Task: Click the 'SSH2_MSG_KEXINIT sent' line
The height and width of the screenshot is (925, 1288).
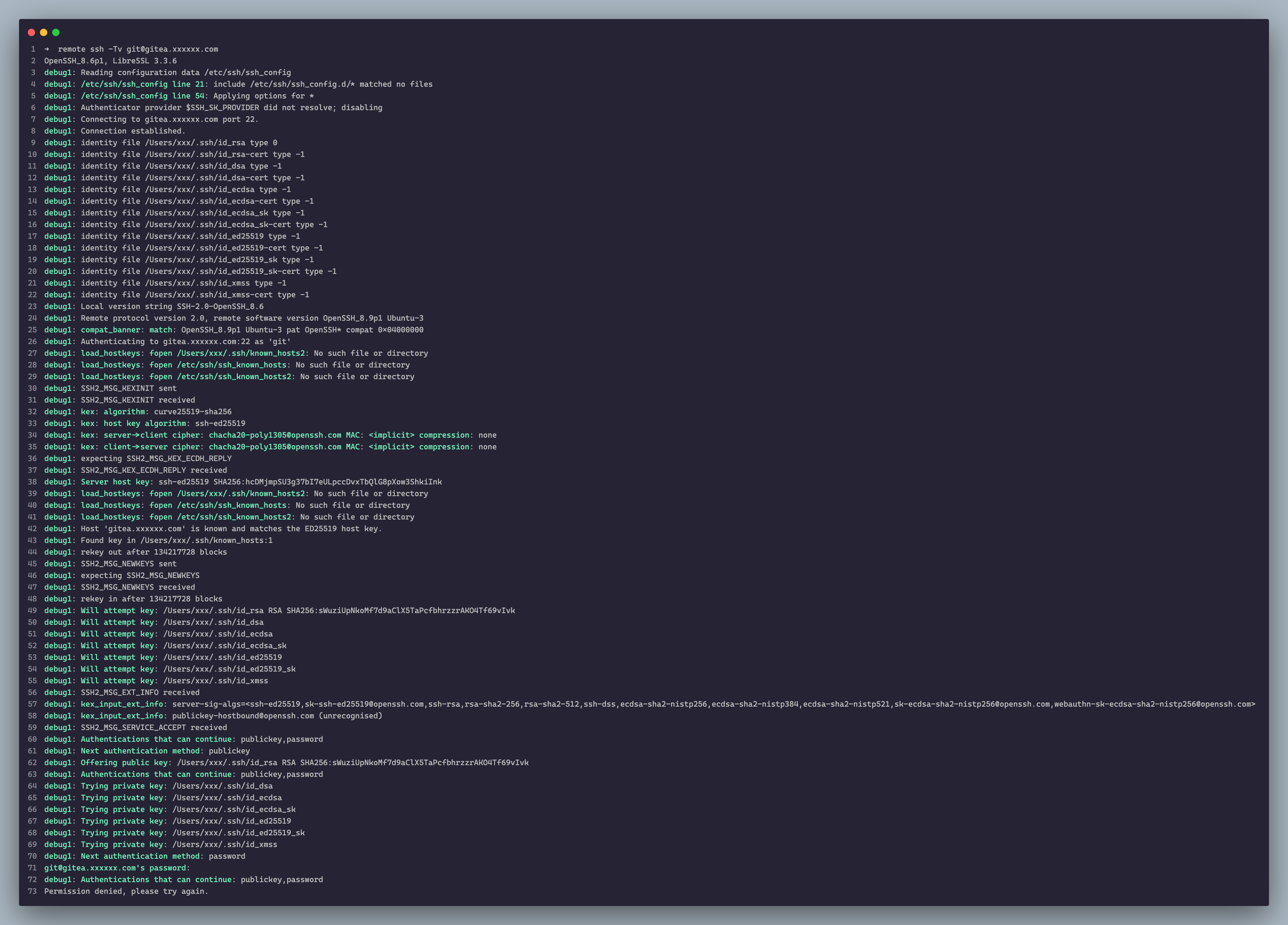Action: click(x=110, y=388)
